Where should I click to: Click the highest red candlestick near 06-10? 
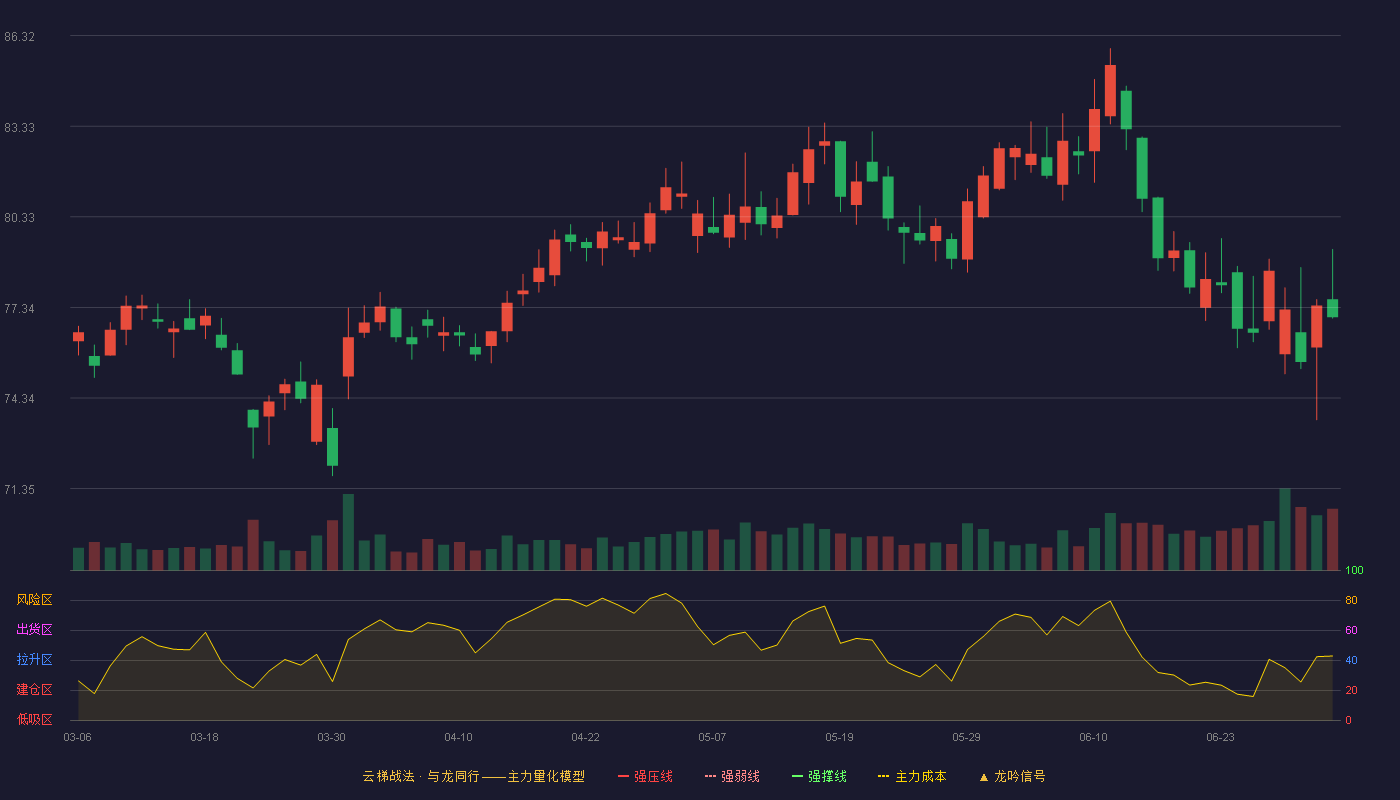coord(1110,90)
